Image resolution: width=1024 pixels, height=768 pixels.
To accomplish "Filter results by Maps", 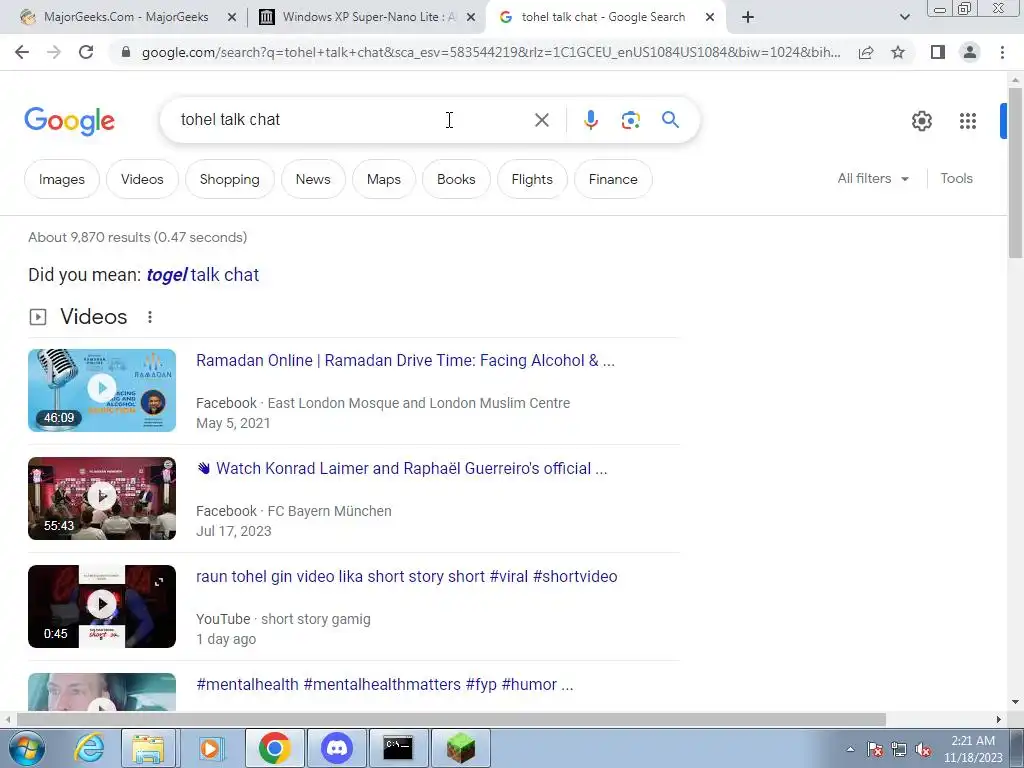I will (384, 180).
